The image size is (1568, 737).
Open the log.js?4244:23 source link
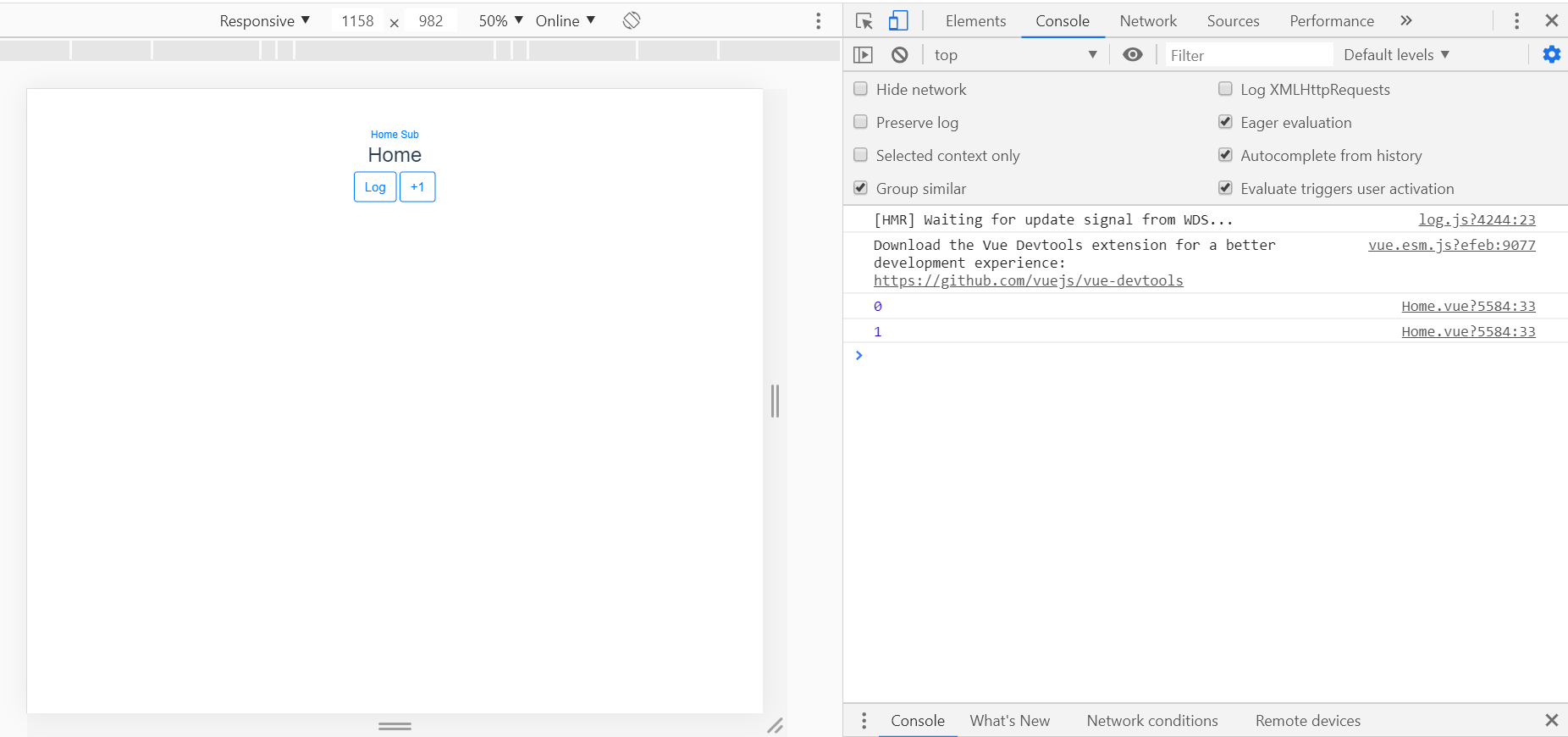click(x=1477, y=219)
